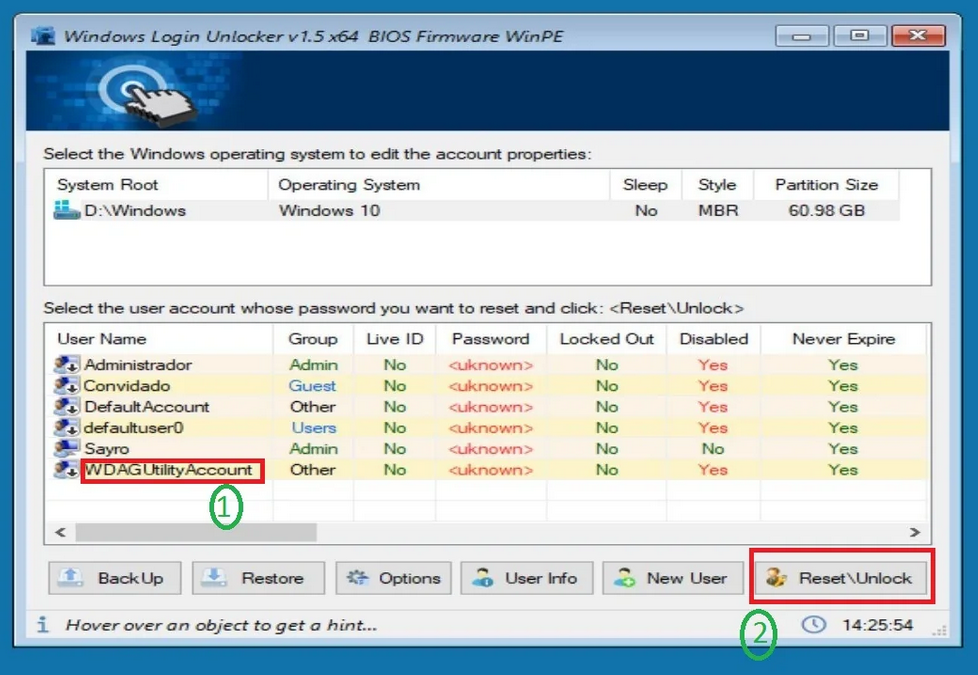Open the Options button

point(394,578)
